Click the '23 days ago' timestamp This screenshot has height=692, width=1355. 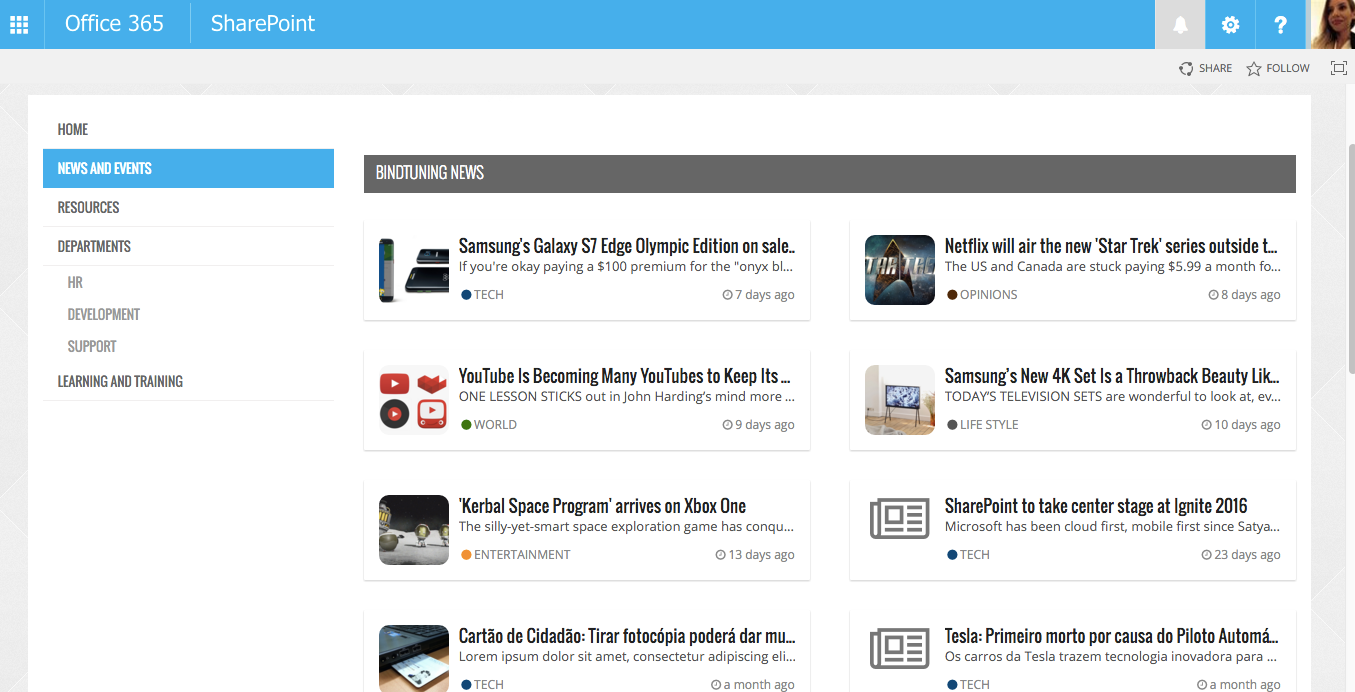1241,555
